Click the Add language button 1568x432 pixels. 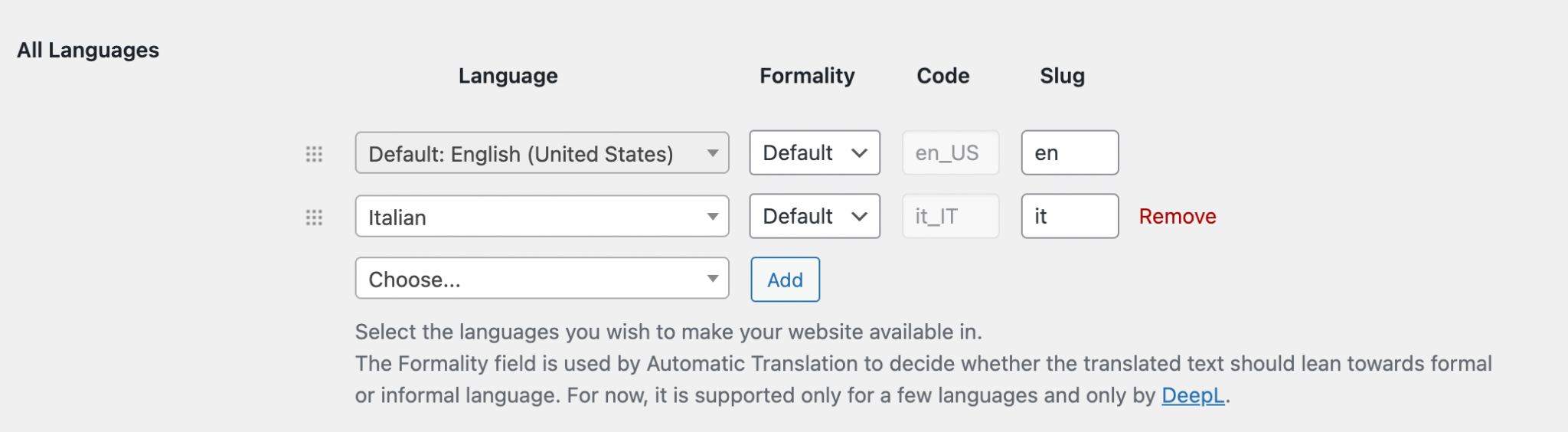pyautogui.click(x=786, y=280)
